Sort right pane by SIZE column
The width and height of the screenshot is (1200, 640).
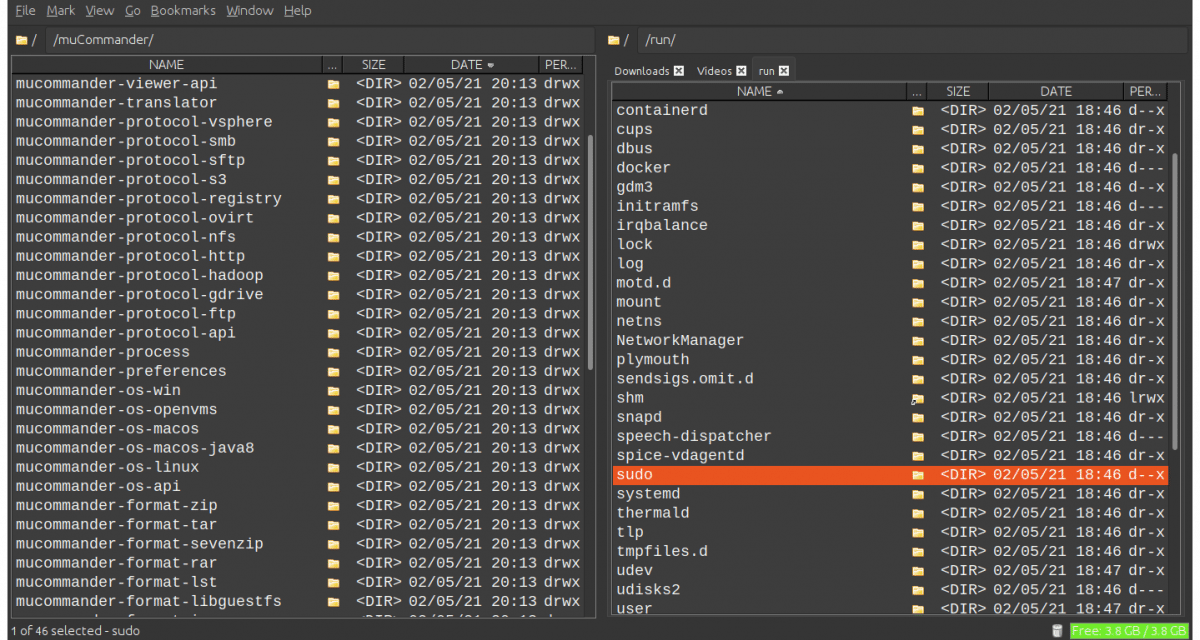pos(958,91)
